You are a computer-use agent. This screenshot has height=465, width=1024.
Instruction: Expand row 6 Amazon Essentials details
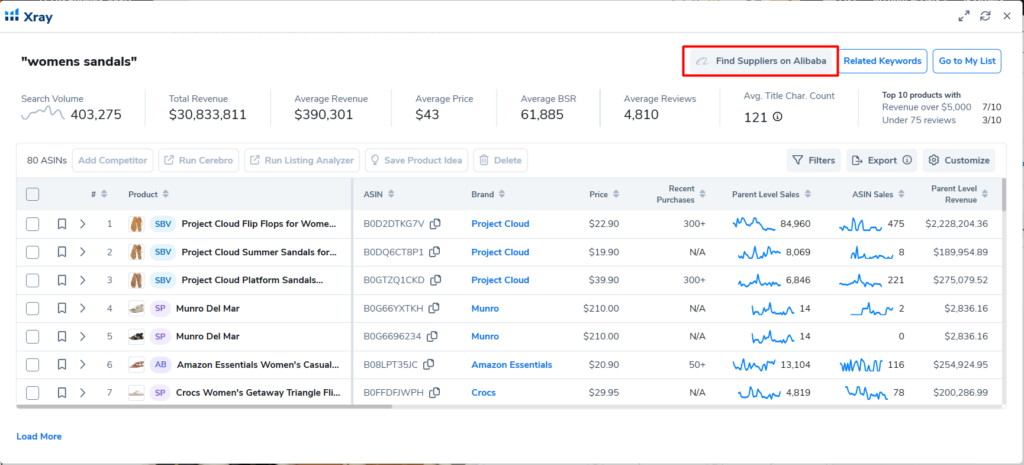(83, 364)
